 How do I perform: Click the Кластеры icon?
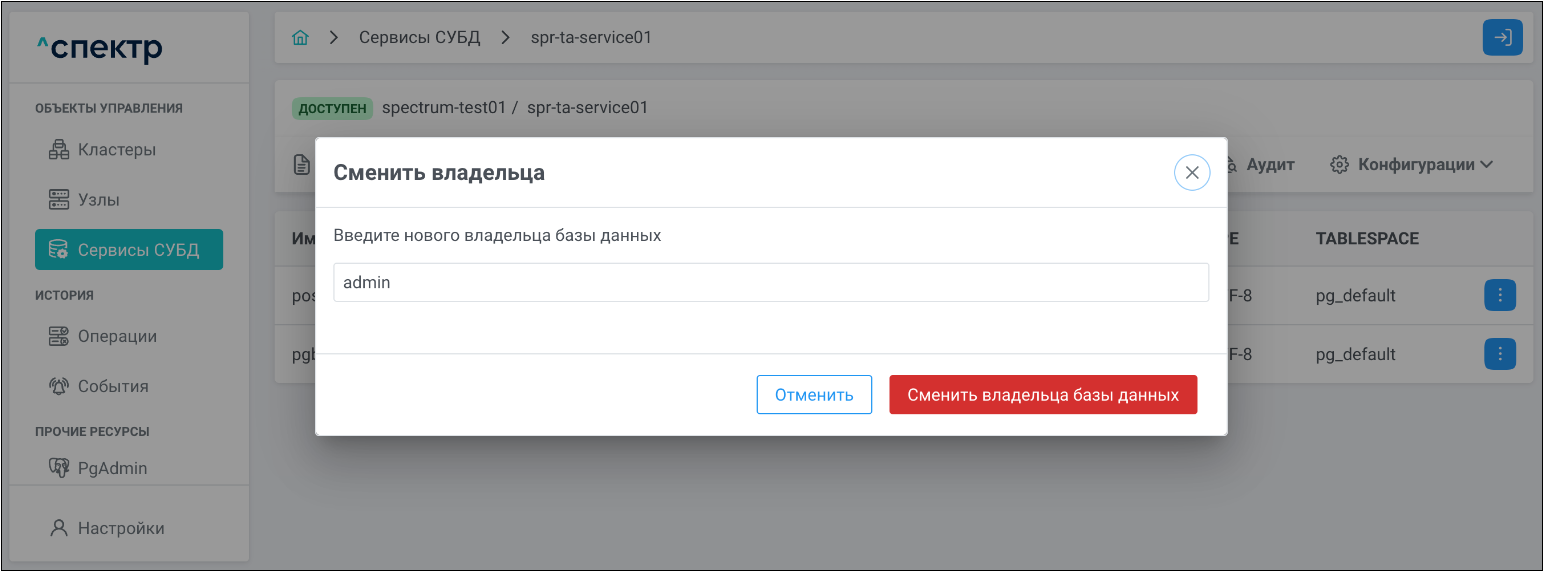pyautogui.click(x=59, y=150)
